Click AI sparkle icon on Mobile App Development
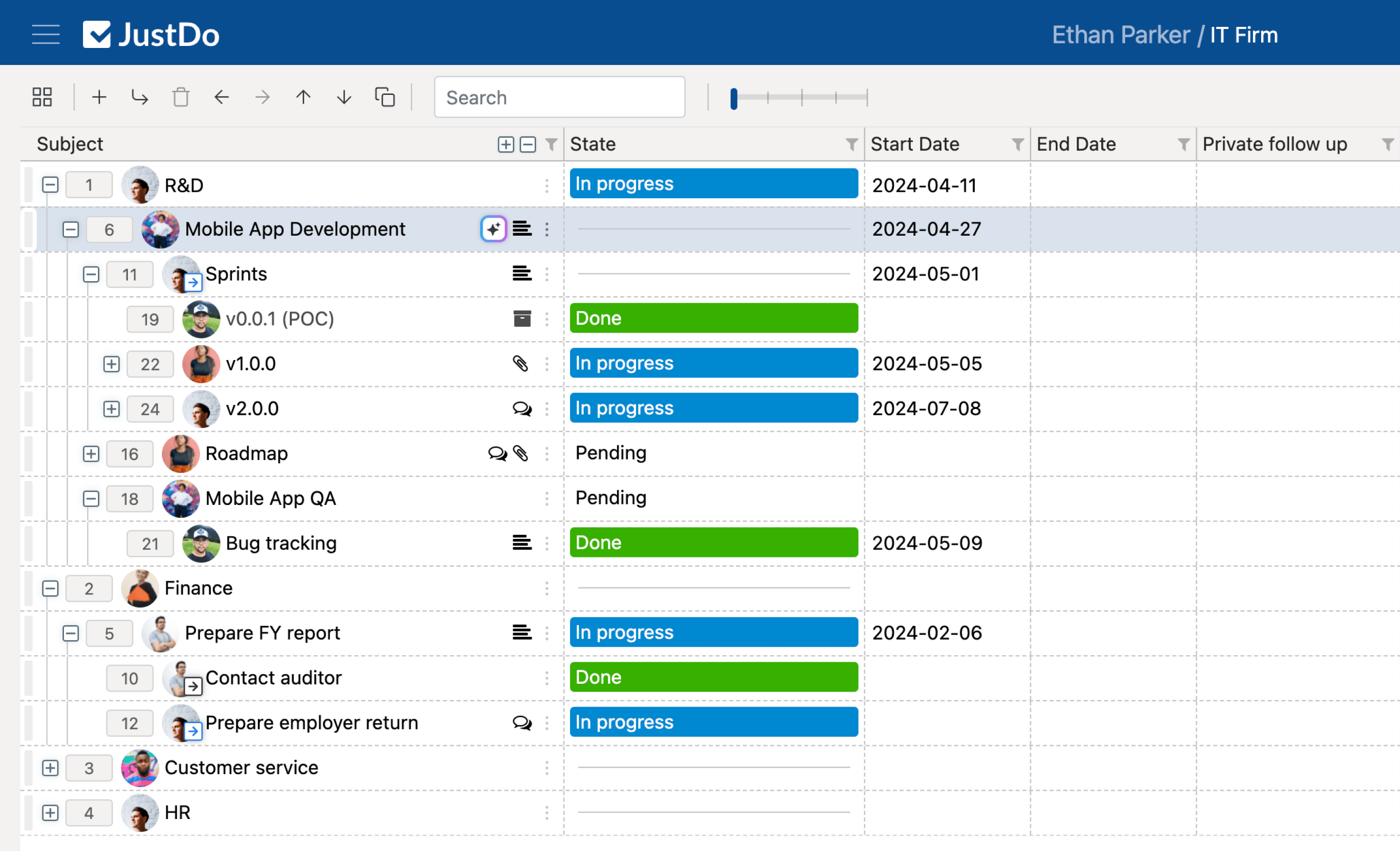This screenshot has height=851, width=1400. point(493,229)
